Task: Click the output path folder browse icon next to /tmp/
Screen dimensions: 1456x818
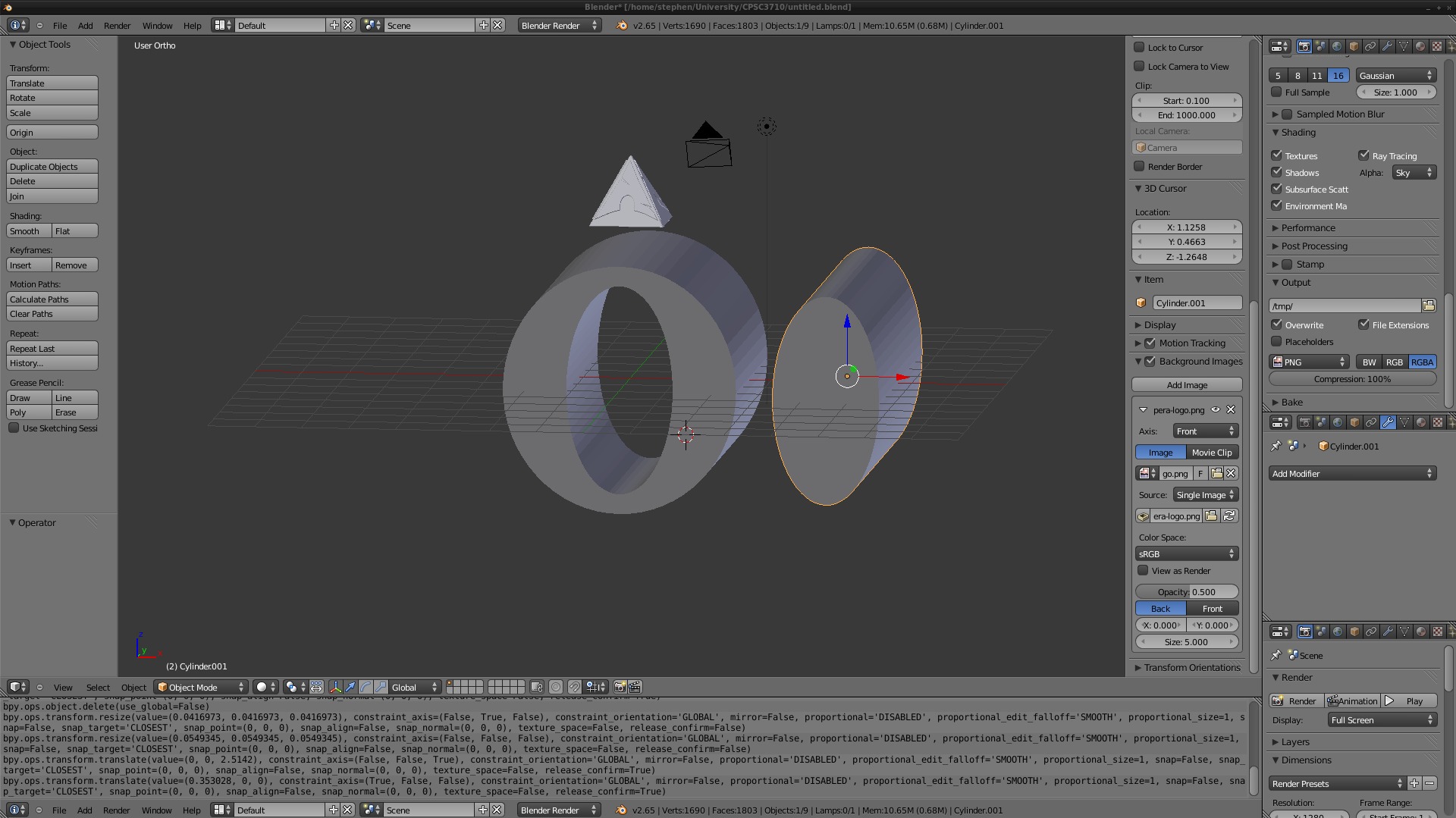Action: click(x=1429, y=306)
